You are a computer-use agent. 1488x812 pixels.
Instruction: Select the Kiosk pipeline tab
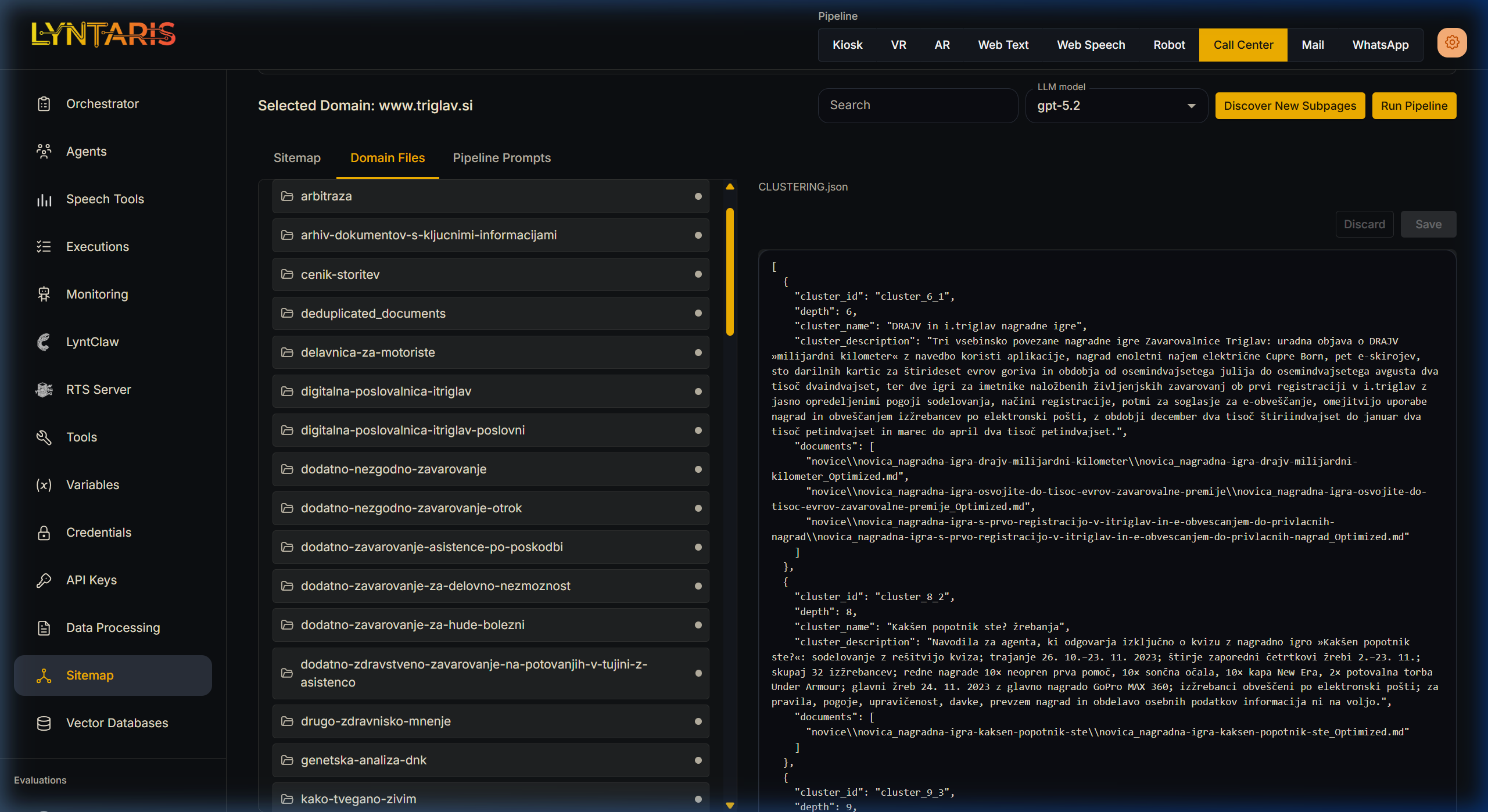(x=847, y=45)
